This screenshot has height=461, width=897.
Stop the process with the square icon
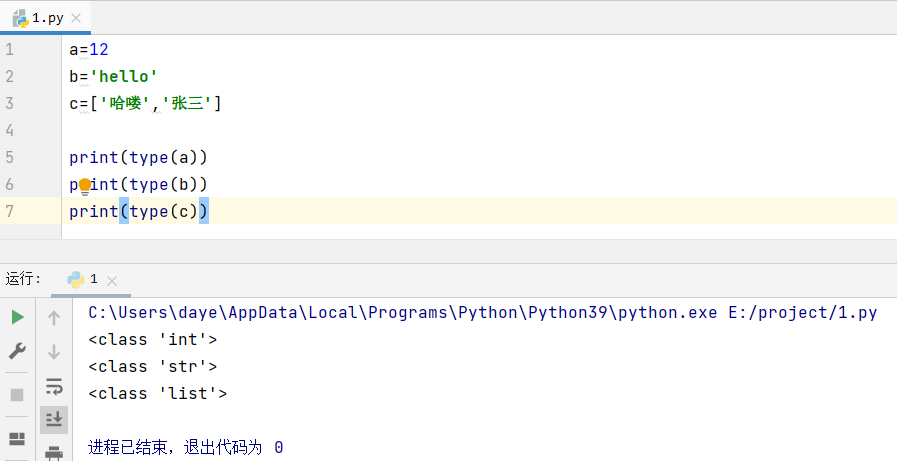click(x=17, y=395)
